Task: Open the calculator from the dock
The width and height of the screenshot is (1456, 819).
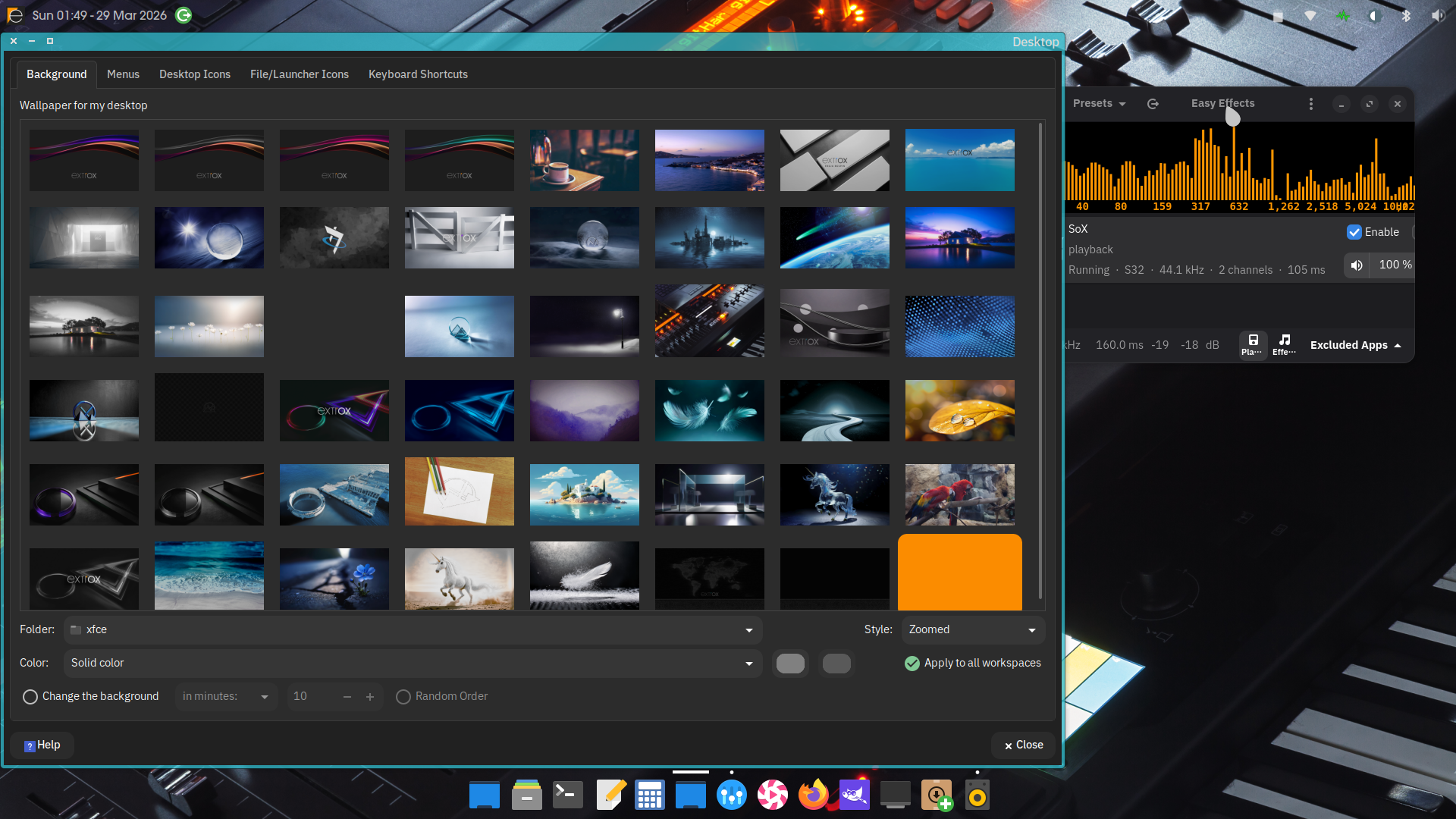Action: pos(650,795)
